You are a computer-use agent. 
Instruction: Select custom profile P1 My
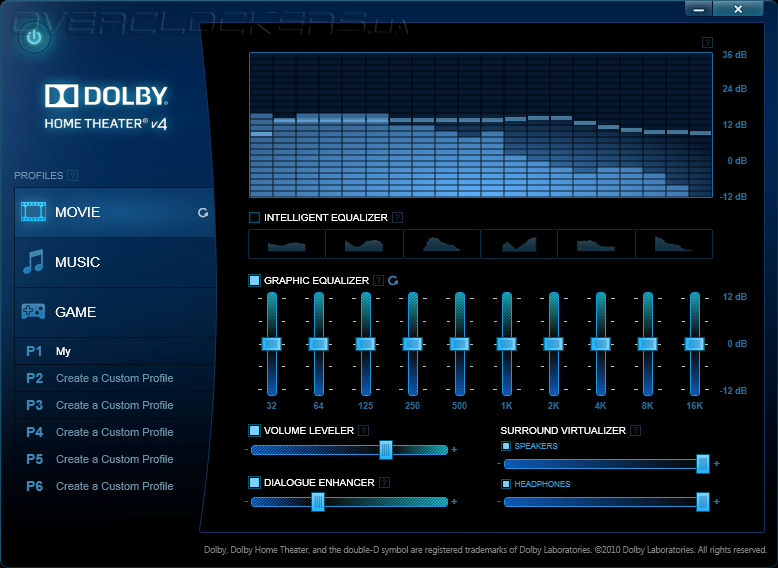click(x=115, y=351)
